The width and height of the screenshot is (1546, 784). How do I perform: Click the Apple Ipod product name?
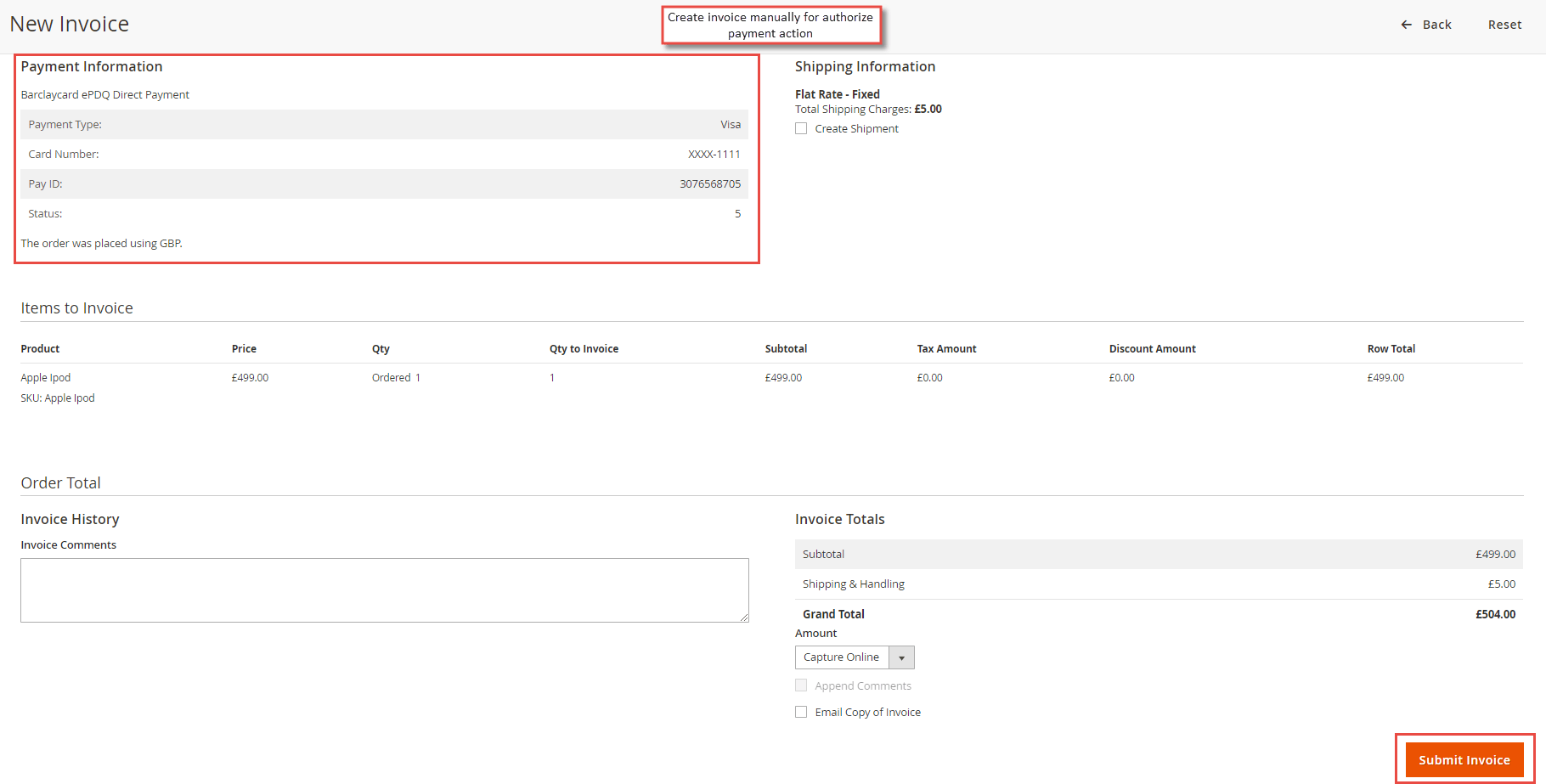[x=45, y=377]
